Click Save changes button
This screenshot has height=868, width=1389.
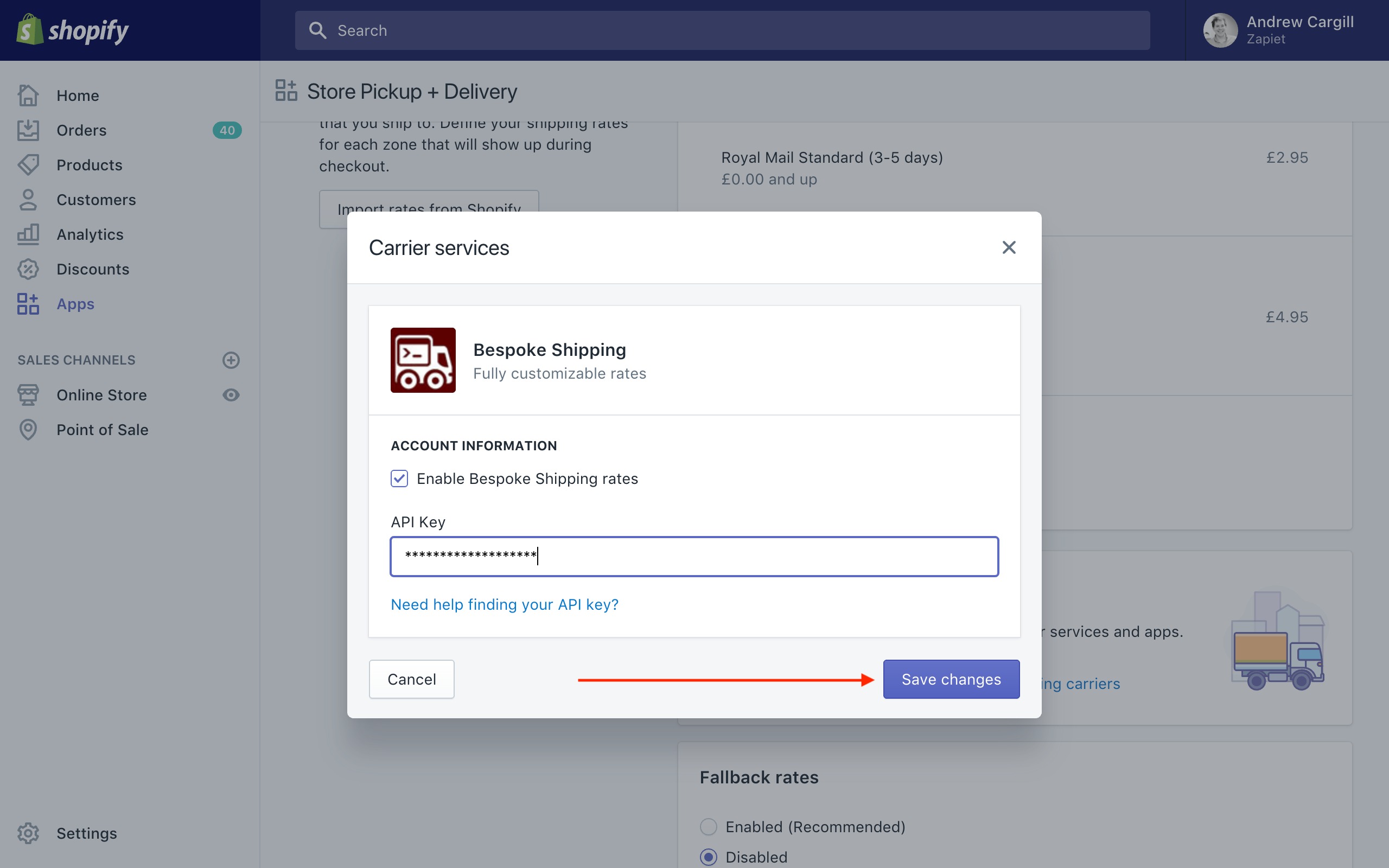(x=951, y=679)
